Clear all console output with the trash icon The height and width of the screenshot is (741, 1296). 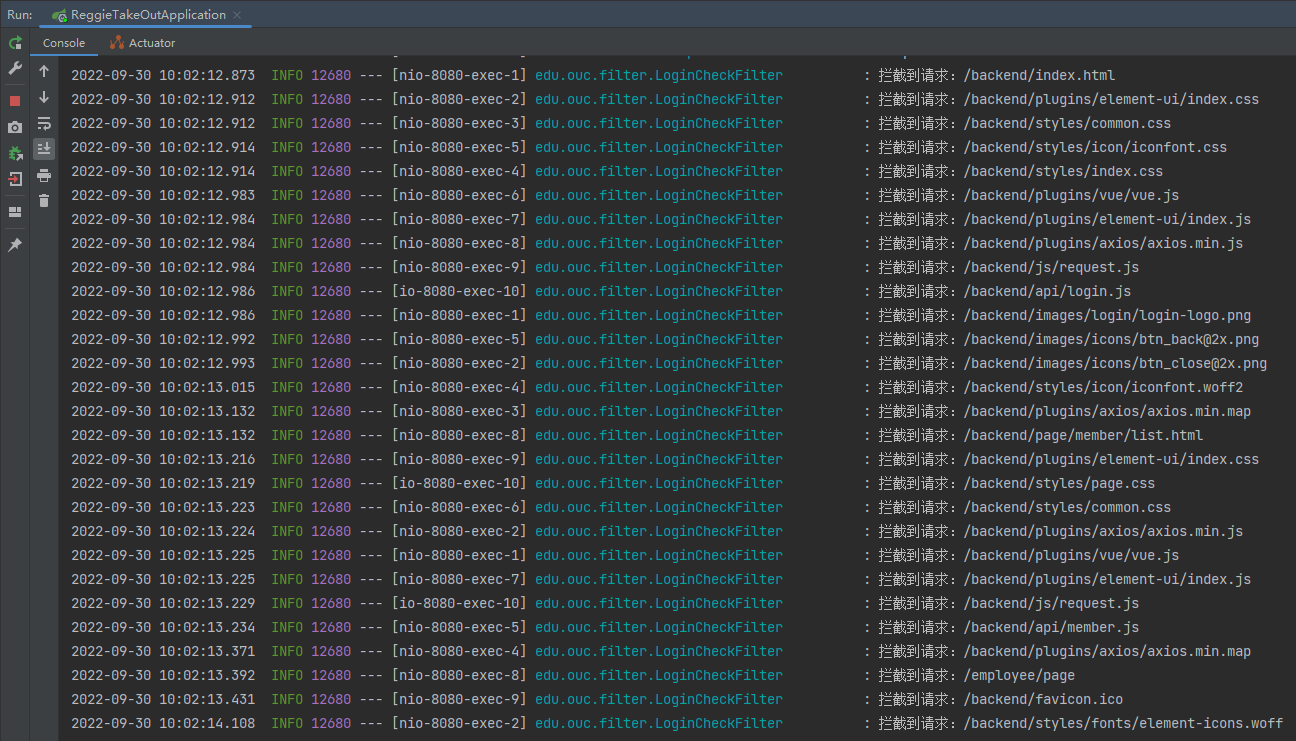pyautogui.click(x=43, y=201)
